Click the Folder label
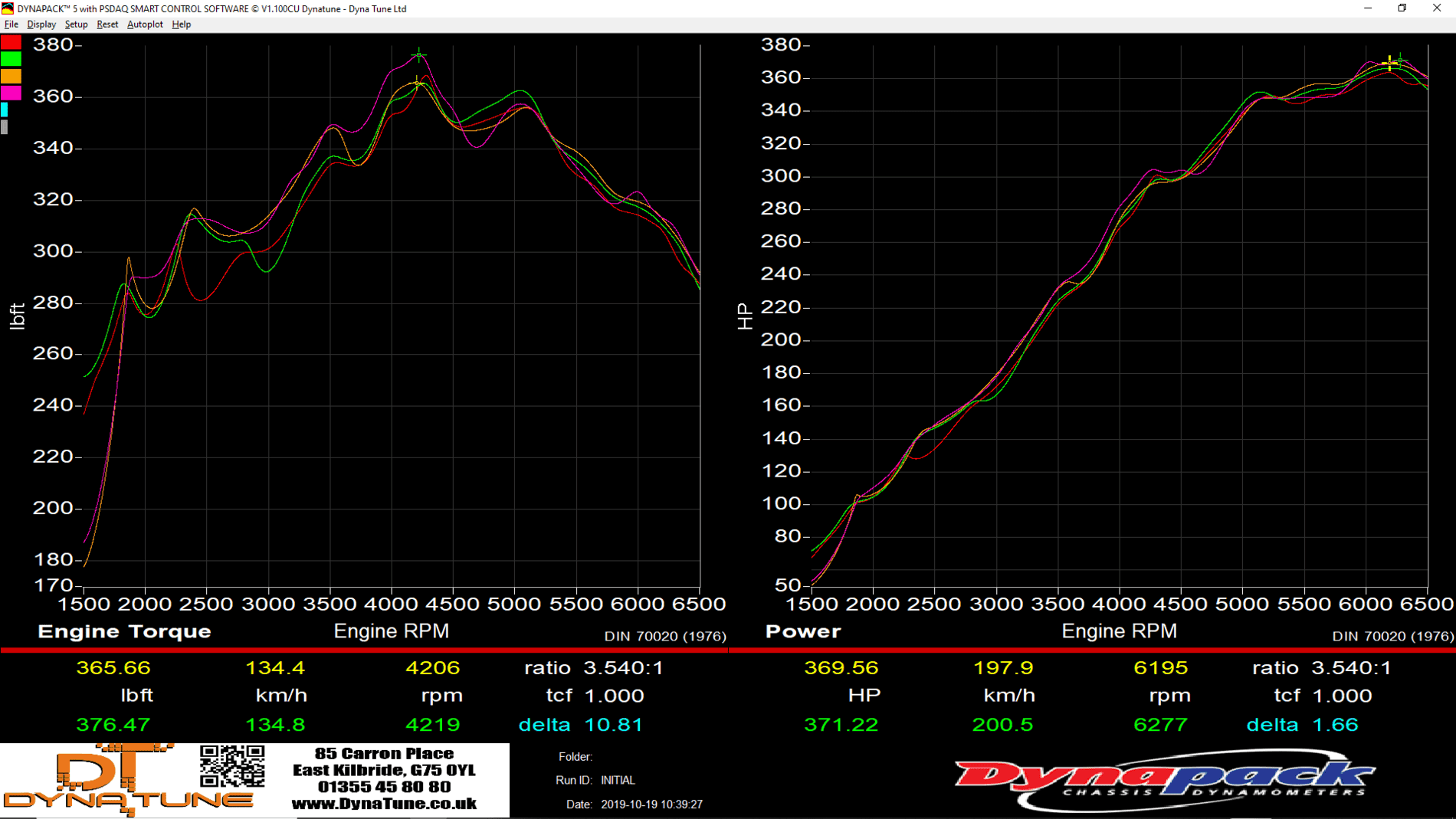This screenshot has width=1456, height=819. pos(576,756)
